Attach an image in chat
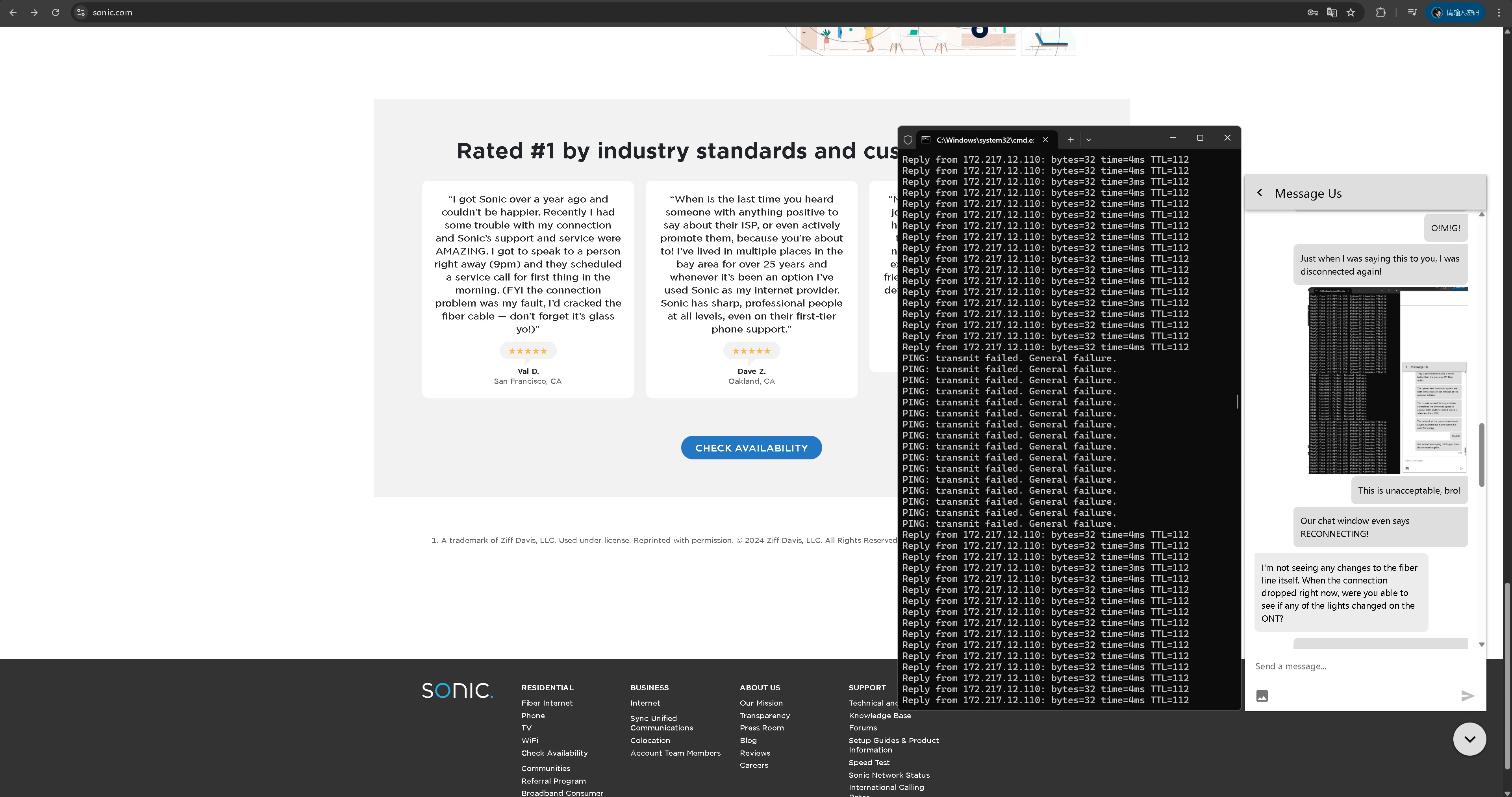 [1262, 696]
